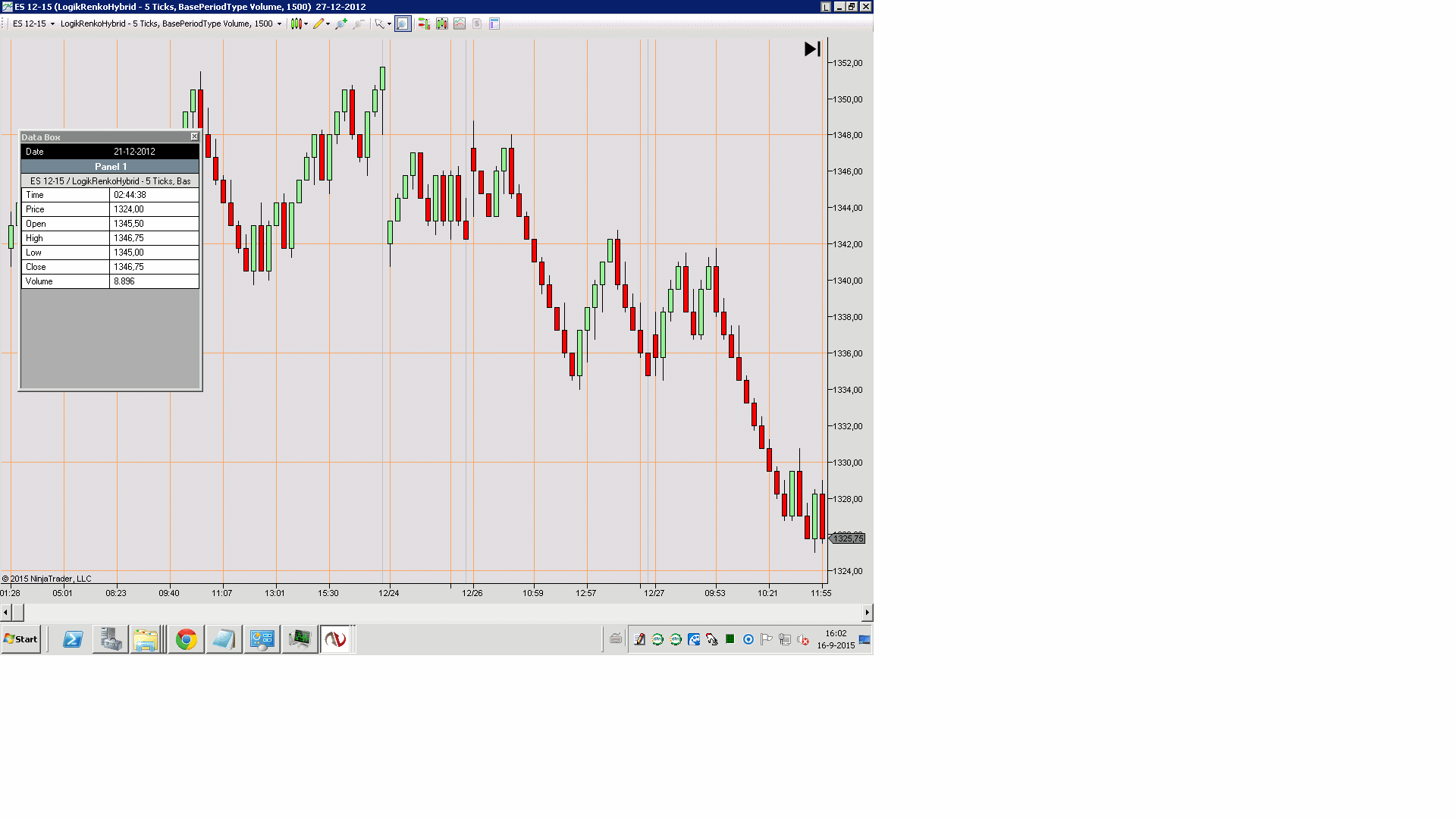Click the NinjaTrader taskbar button
Viewport: 1456px width, 819px height.
[335, 639]
